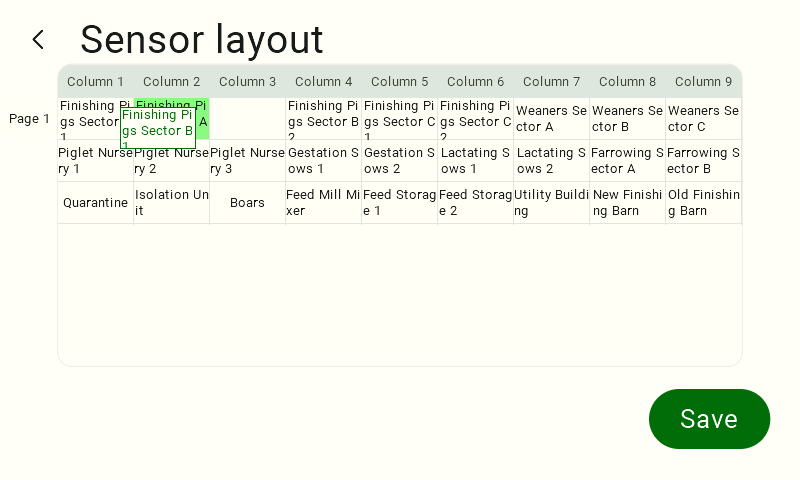Select the Column 3 header
800x480 pixels.
point(247,82)
